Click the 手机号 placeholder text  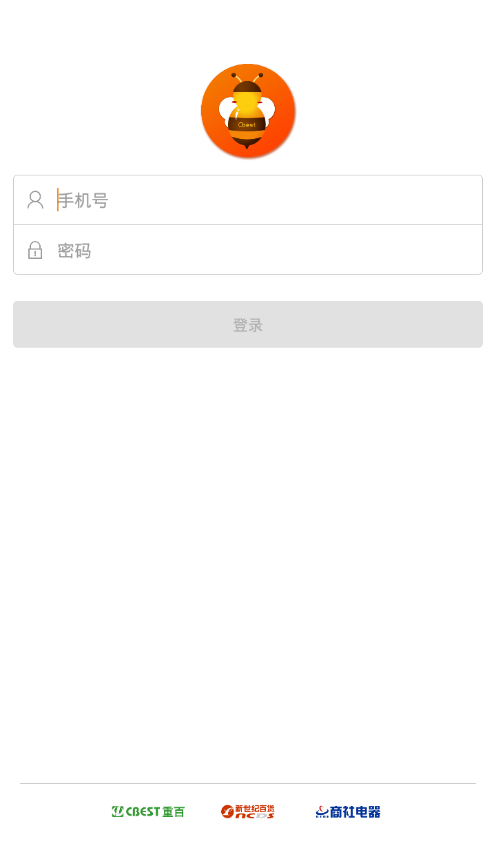[83, 201]
